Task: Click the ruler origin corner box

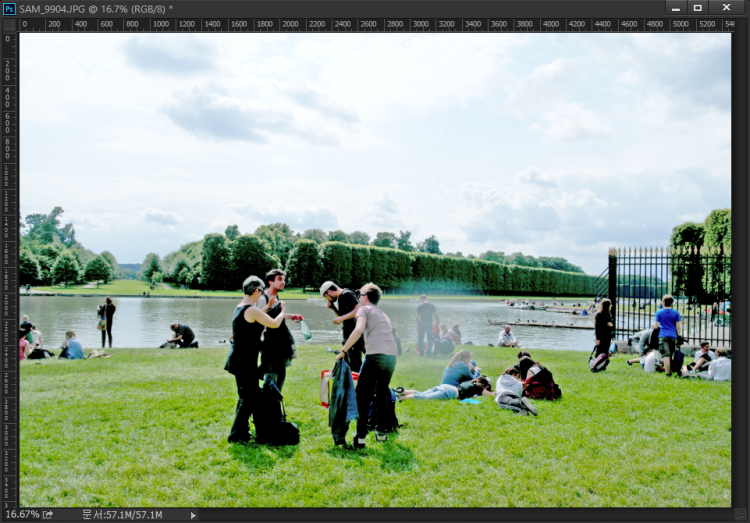Action: tap(9, 25)
